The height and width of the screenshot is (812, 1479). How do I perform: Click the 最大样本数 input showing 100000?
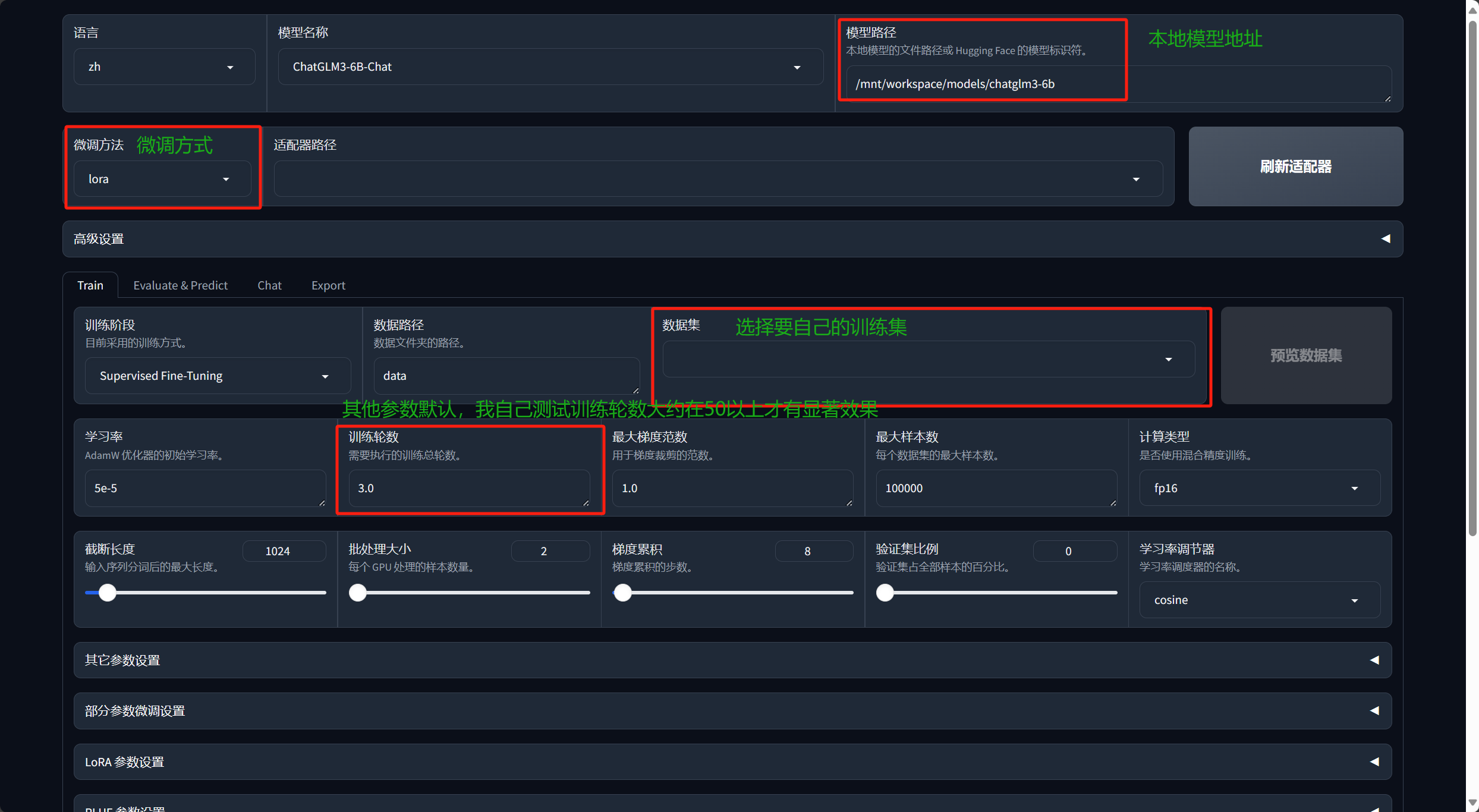point(996,488)
